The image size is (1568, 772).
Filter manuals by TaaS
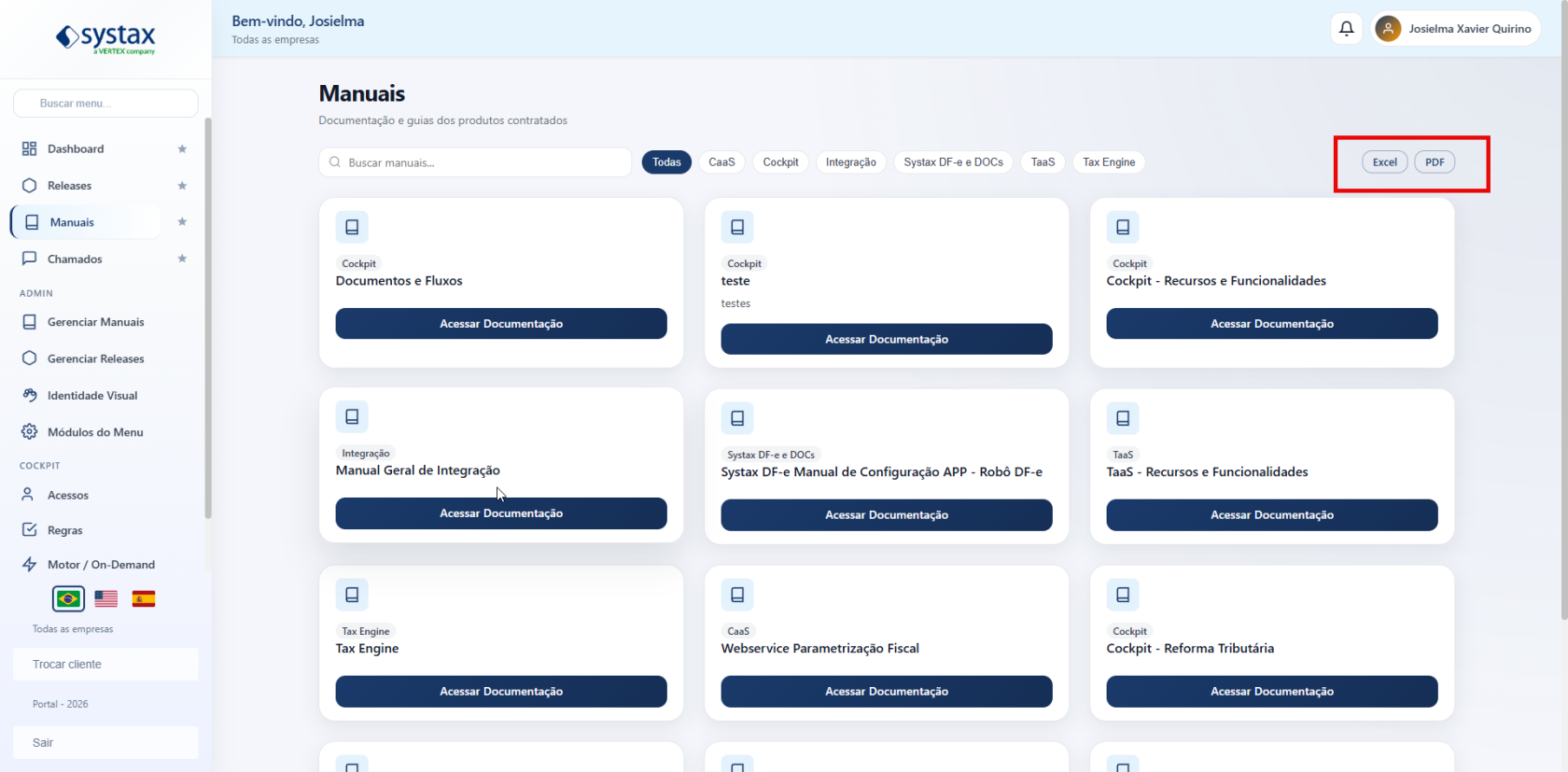coord(1043,162)
